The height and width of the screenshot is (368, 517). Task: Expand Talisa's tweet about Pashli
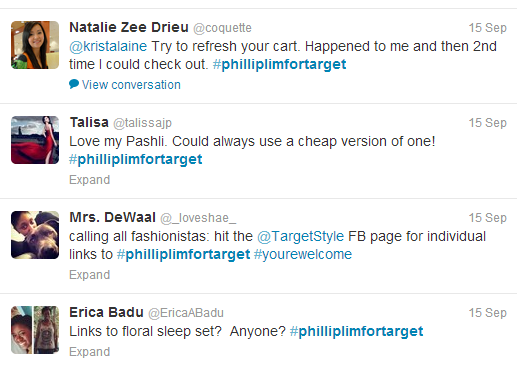(x=89, y=180)
